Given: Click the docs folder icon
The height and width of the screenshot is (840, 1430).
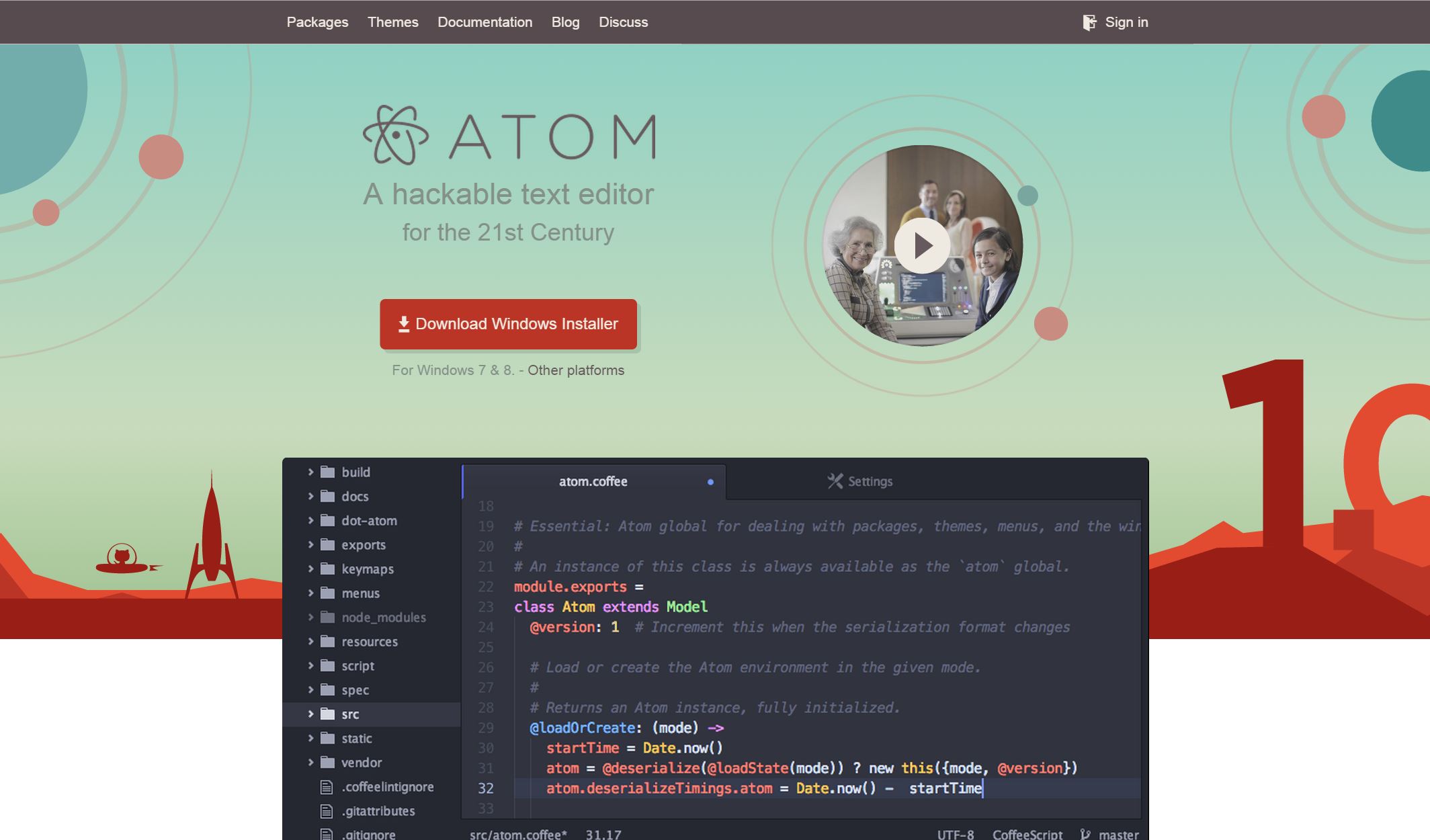Looking at the screenshot, I should pyautogui.click(x=327, y=496).
